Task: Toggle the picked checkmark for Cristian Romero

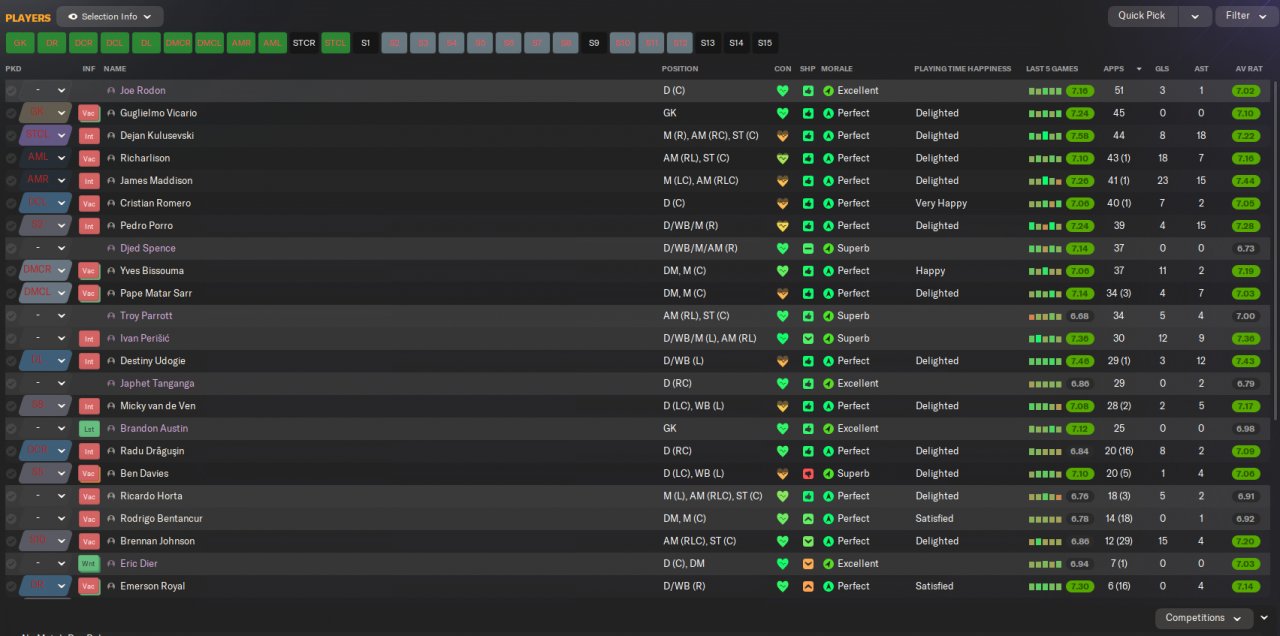Action: pos(12,203)
